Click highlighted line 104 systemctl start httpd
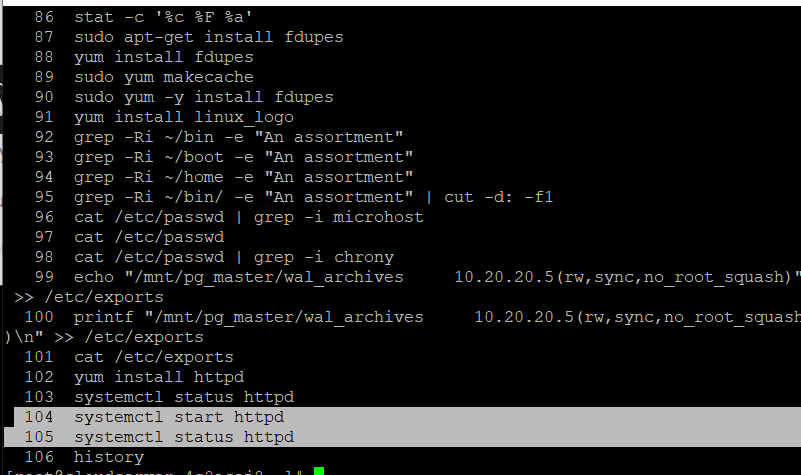 click(179, 417)
